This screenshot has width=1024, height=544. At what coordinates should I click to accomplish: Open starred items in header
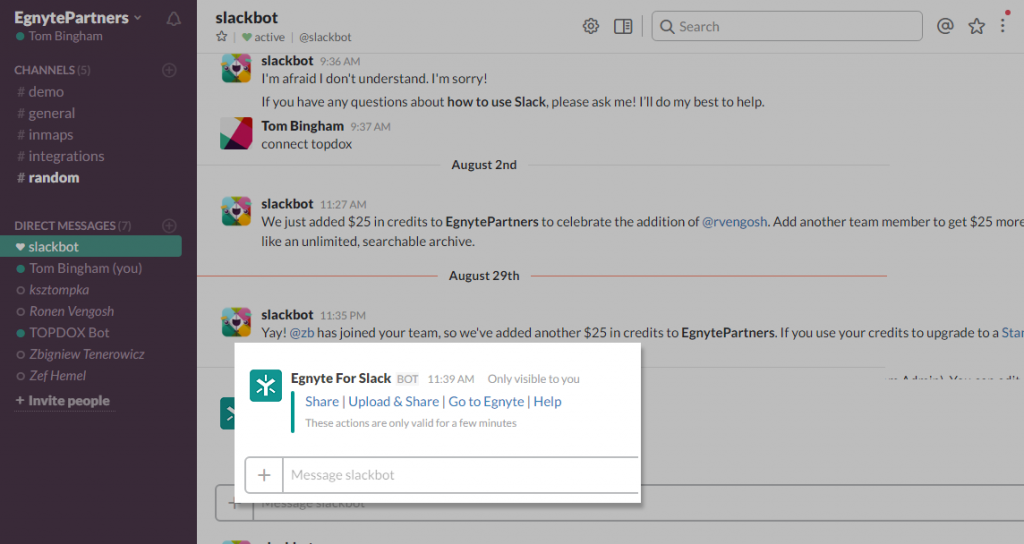[976, 27]
